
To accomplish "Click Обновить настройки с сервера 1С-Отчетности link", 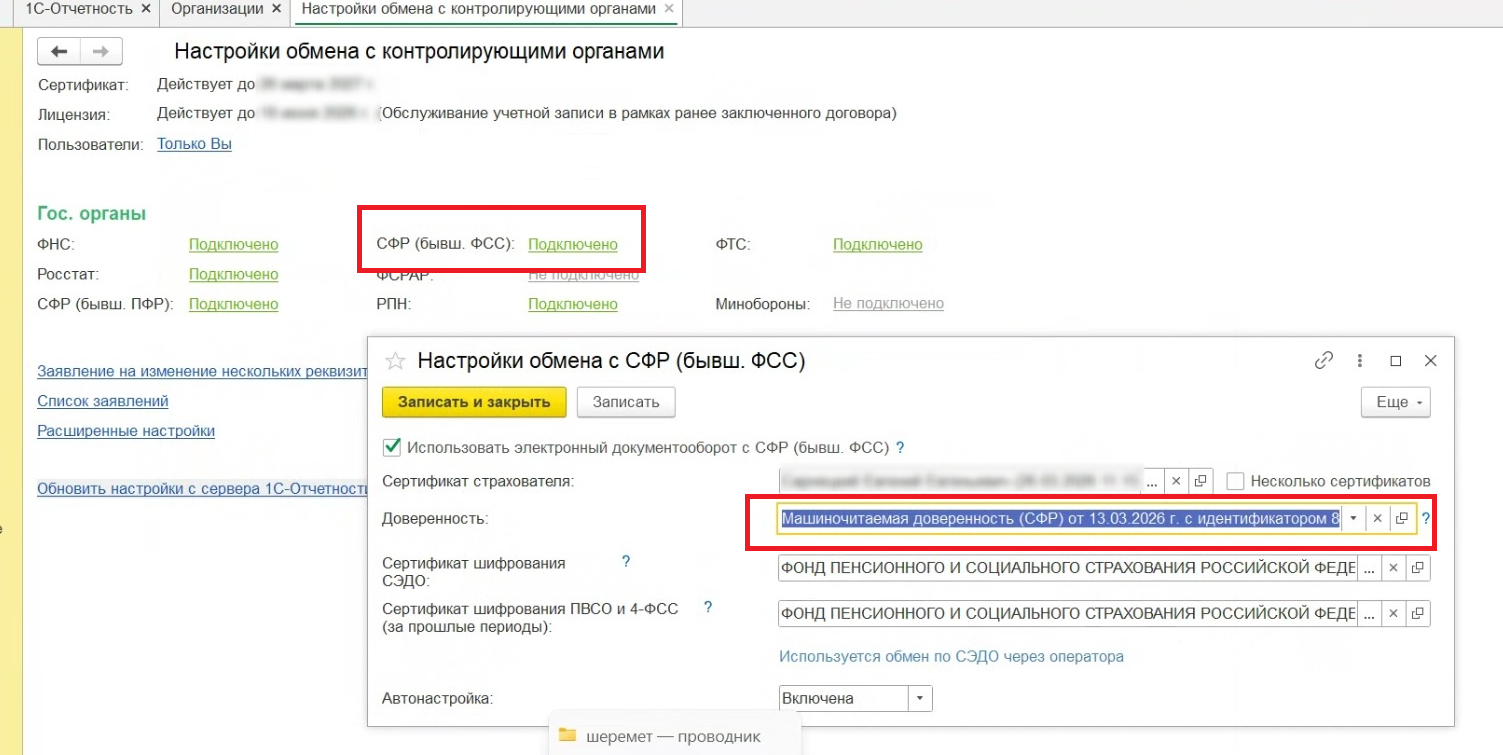I will (x=203, y=489).
